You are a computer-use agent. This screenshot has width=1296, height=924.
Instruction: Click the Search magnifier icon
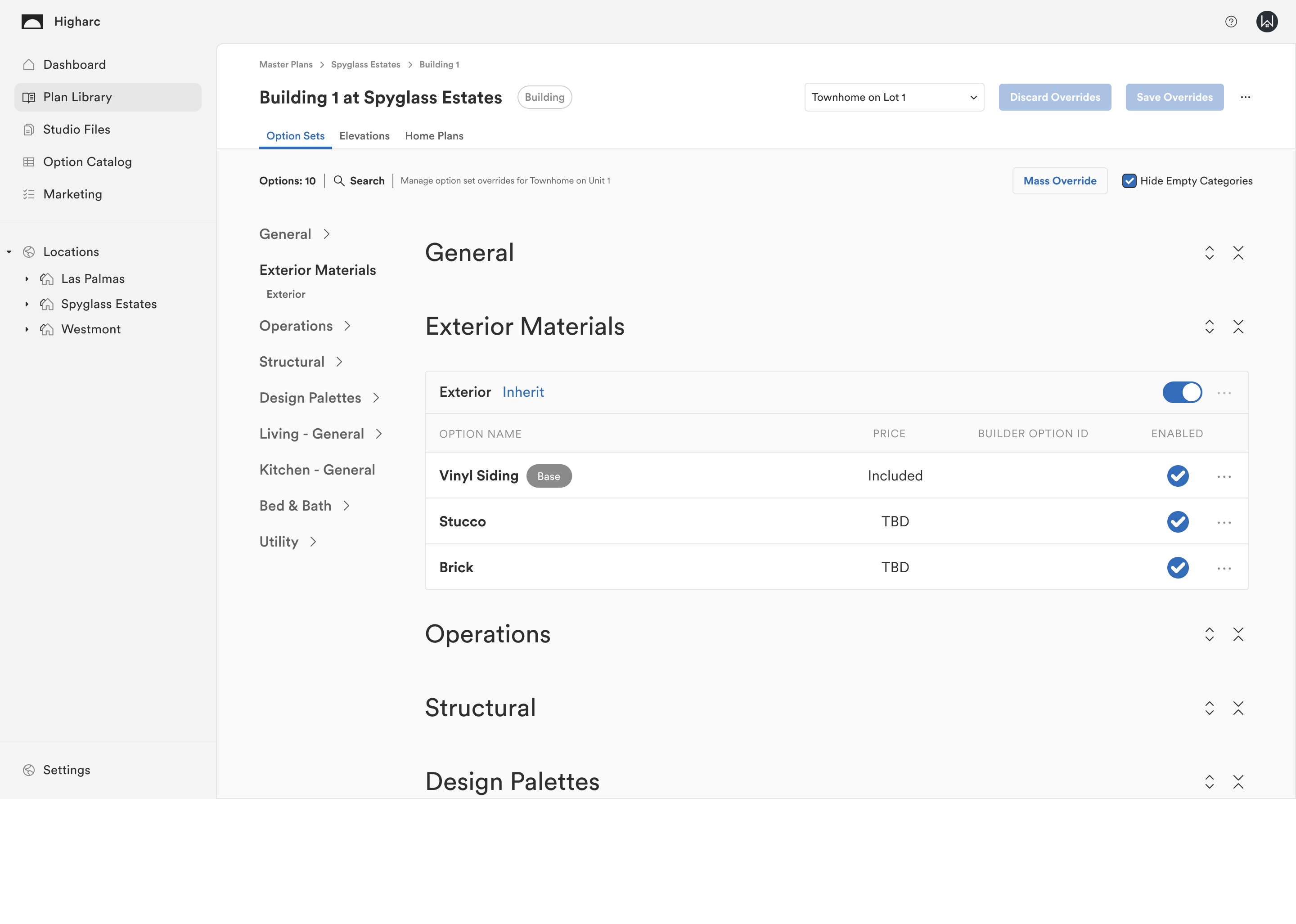pos(339,181)
